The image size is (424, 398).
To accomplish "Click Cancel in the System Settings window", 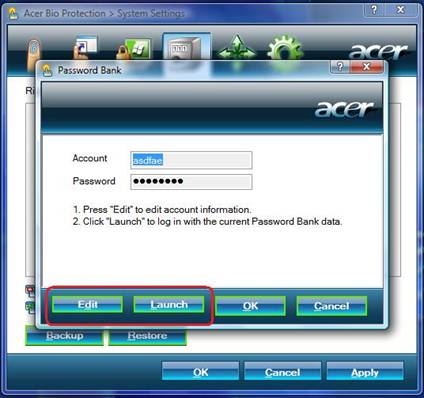I will pyautogui.click(x=283, y=371).
